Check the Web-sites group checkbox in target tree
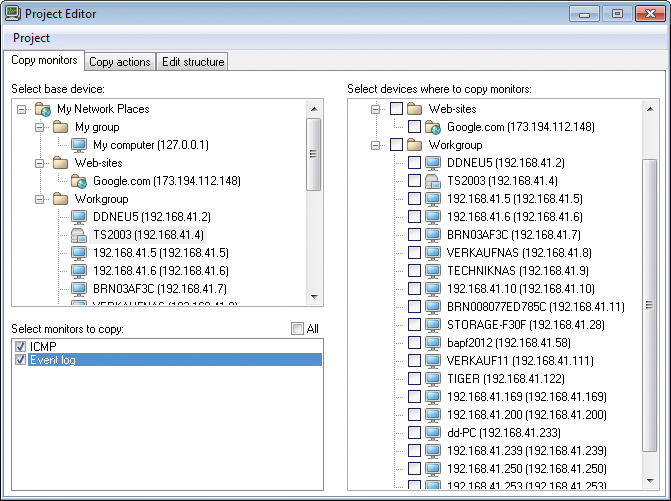The width and height of the screenshot is (671, 501). click(x=396, y=109)
